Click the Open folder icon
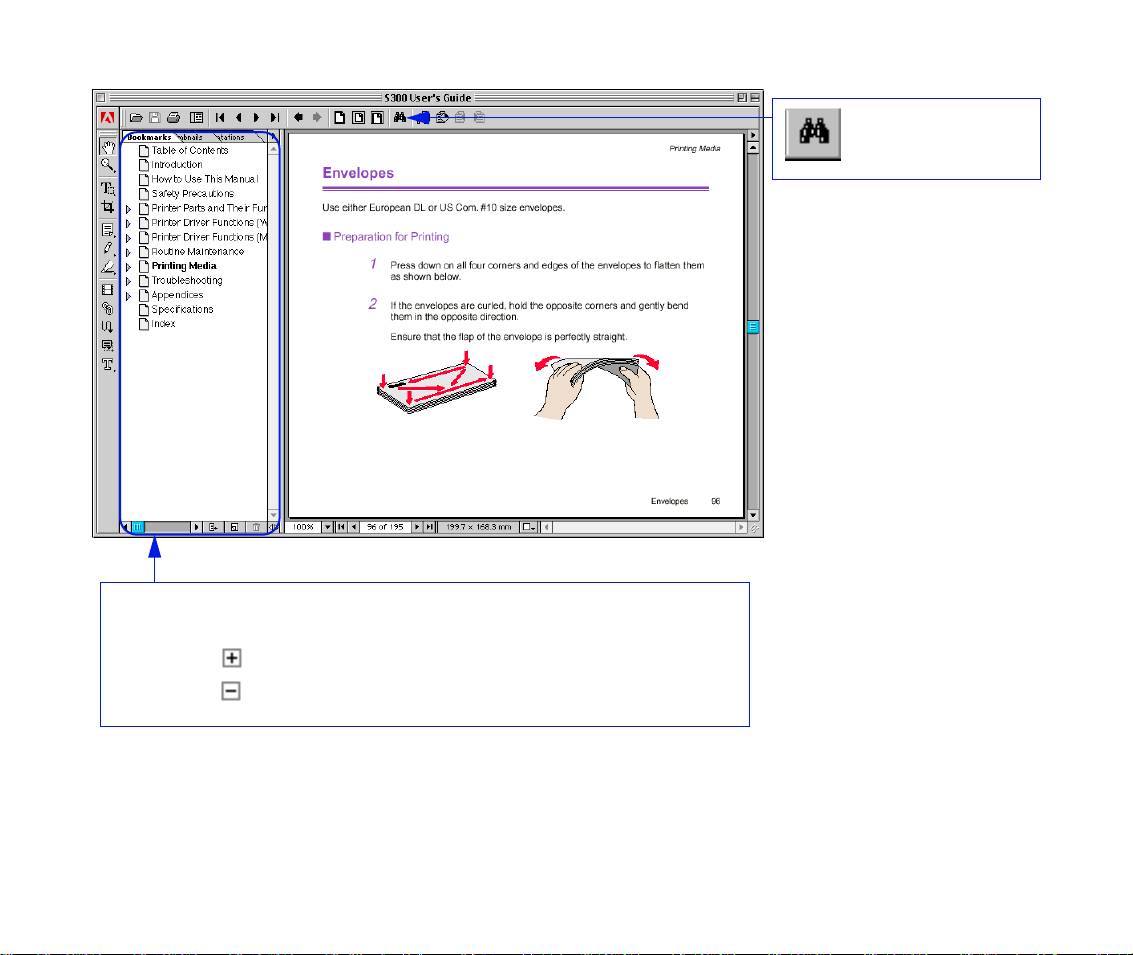Image resolution: width=1133 pixels, height=955 pixels. click(136, 118)
